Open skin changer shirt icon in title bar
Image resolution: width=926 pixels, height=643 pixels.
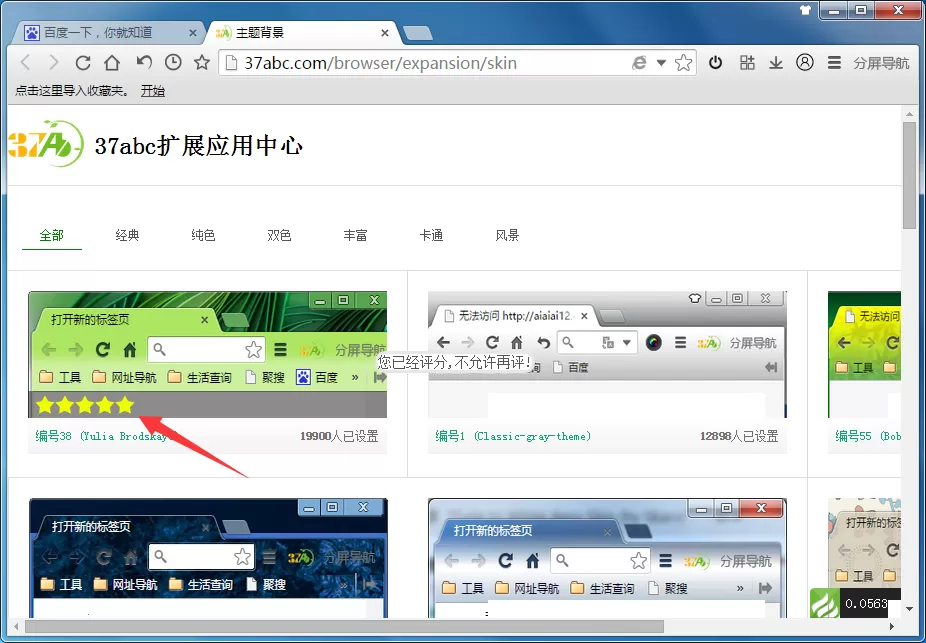click(805, 10)
